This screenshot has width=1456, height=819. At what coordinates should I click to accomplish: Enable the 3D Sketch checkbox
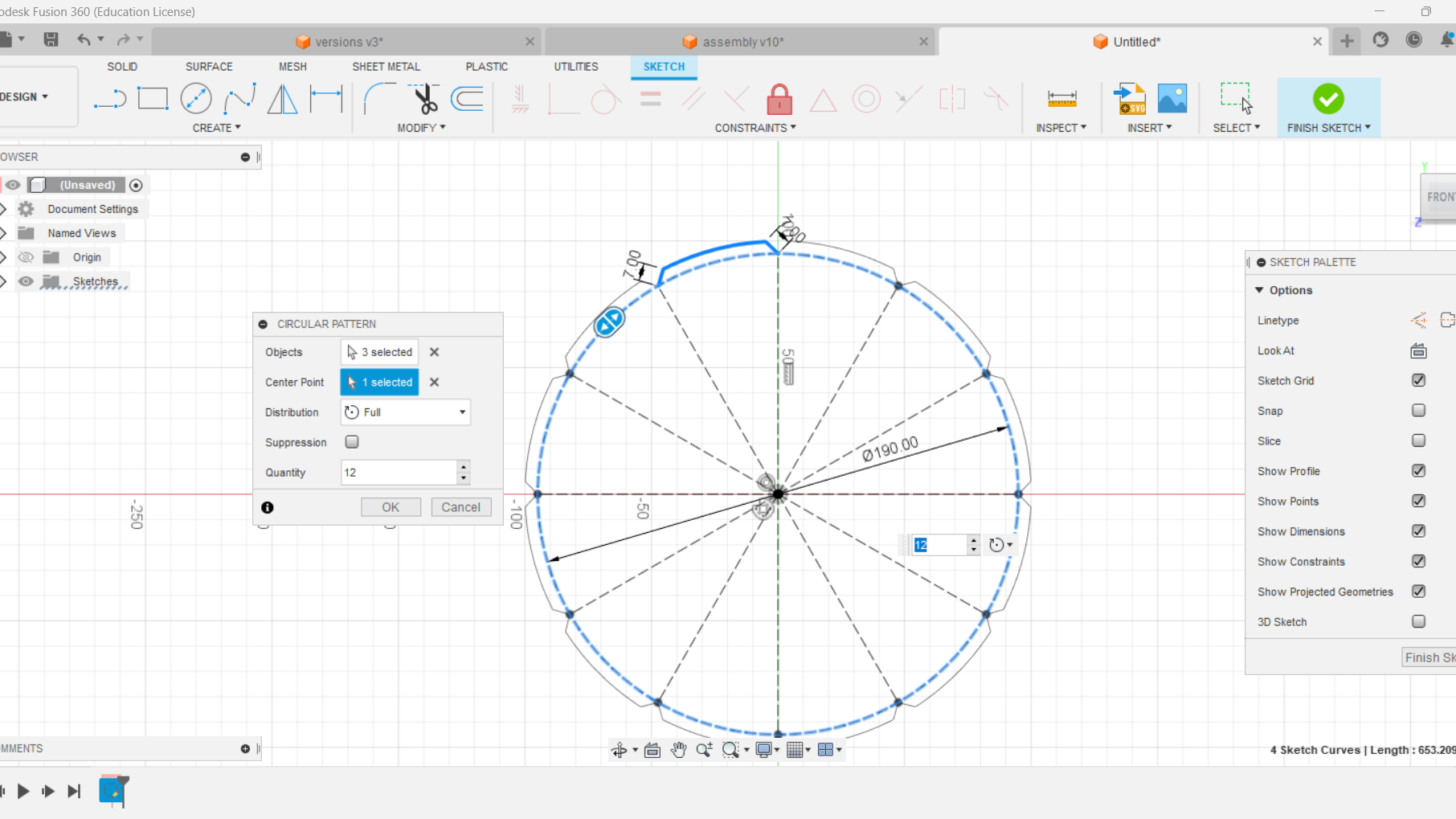[x=1418, y=621]
